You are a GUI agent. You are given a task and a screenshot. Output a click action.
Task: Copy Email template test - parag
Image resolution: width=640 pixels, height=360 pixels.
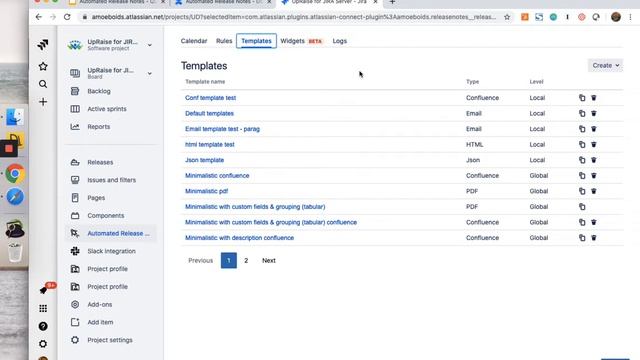[582, 129]
